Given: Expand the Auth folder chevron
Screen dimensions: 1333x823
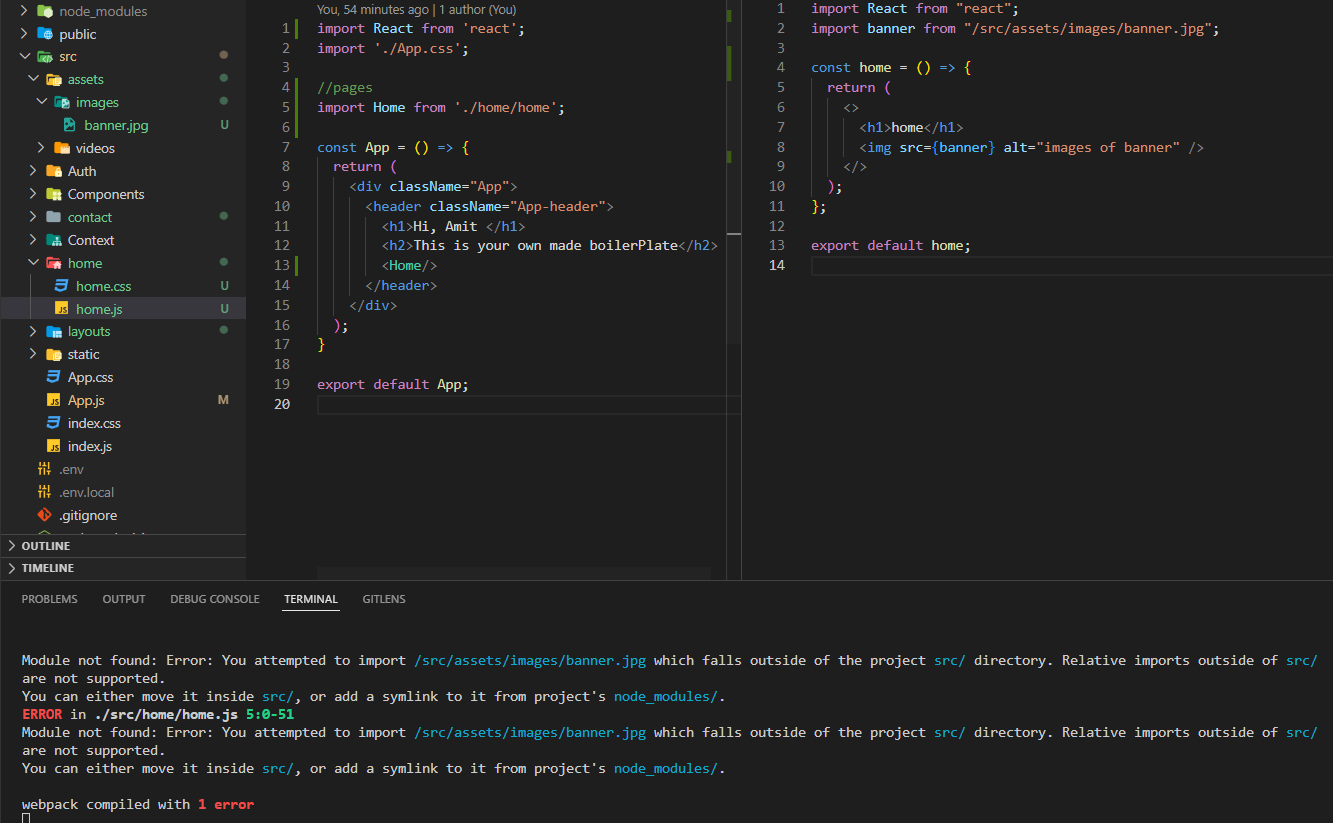Looking at the screenshot, I should click(32, 172).
